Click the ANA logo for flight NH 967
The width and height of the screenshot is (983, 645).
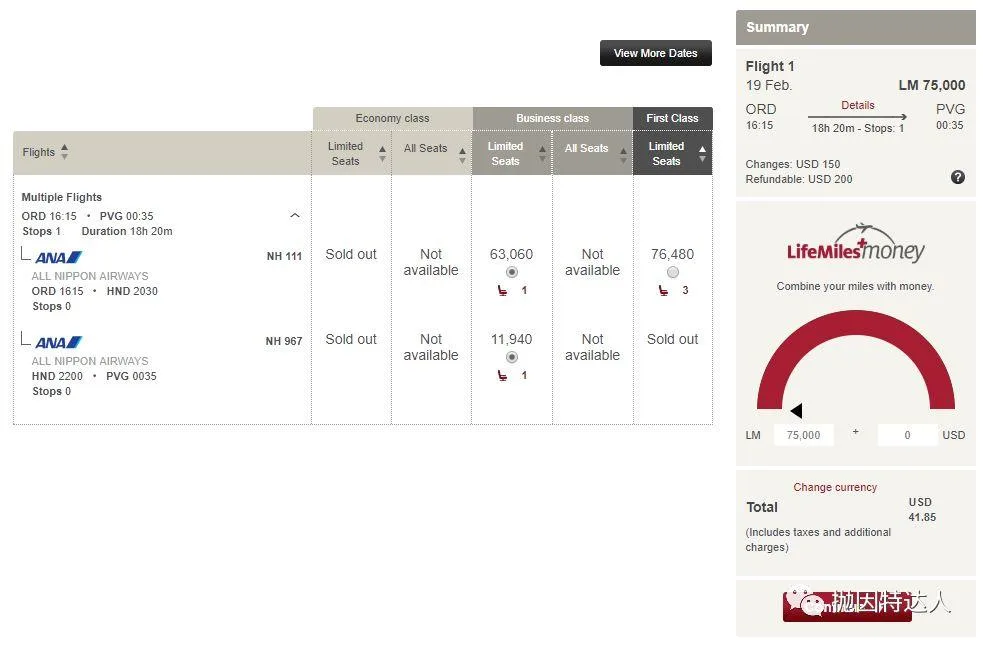click(x=58, y=342)
